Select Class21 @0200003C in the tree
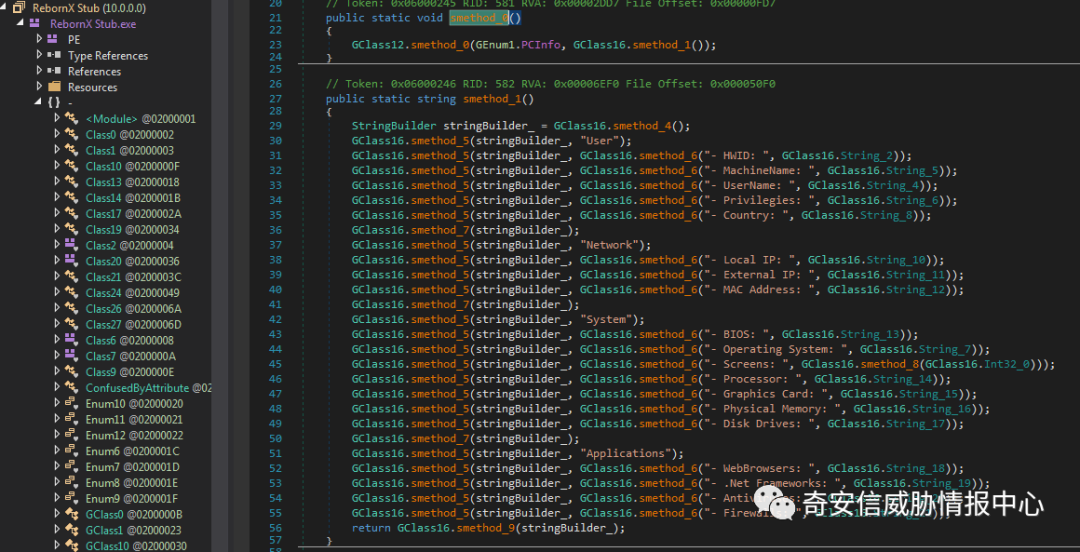Screen dimensions: 1080x552 coord(134,277)
